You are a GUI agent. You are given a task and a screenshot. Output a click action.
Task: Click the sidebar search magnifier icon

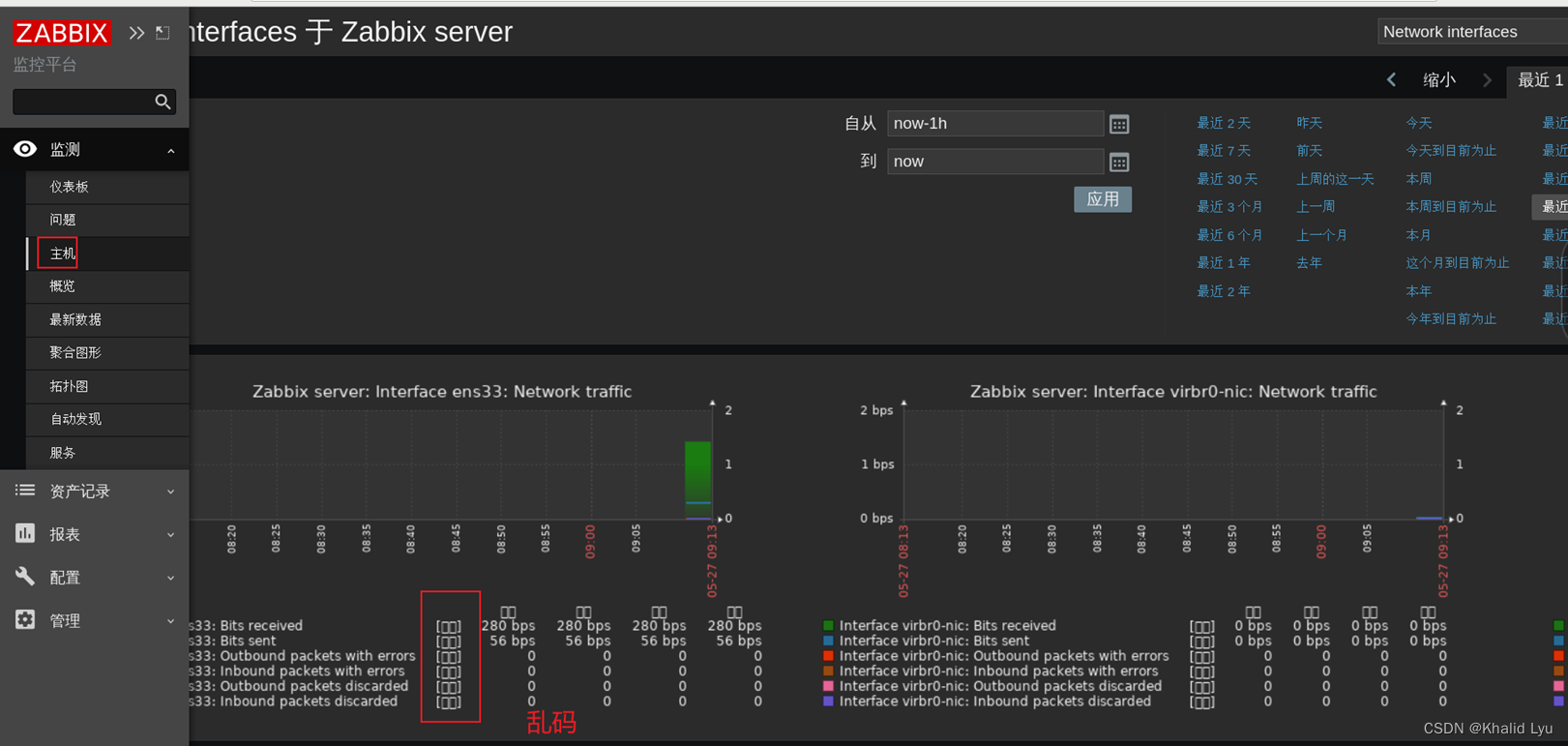point(163,102)
